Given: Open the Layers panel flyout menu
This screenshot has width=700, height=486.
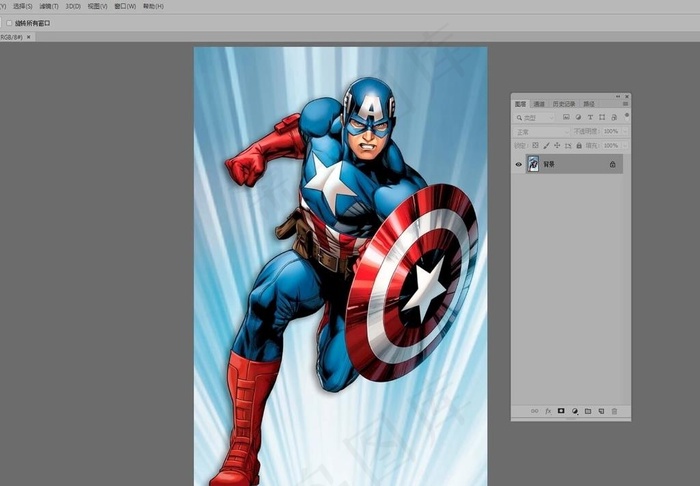Looking at the screenshot, I should click(x=625, y=104).
